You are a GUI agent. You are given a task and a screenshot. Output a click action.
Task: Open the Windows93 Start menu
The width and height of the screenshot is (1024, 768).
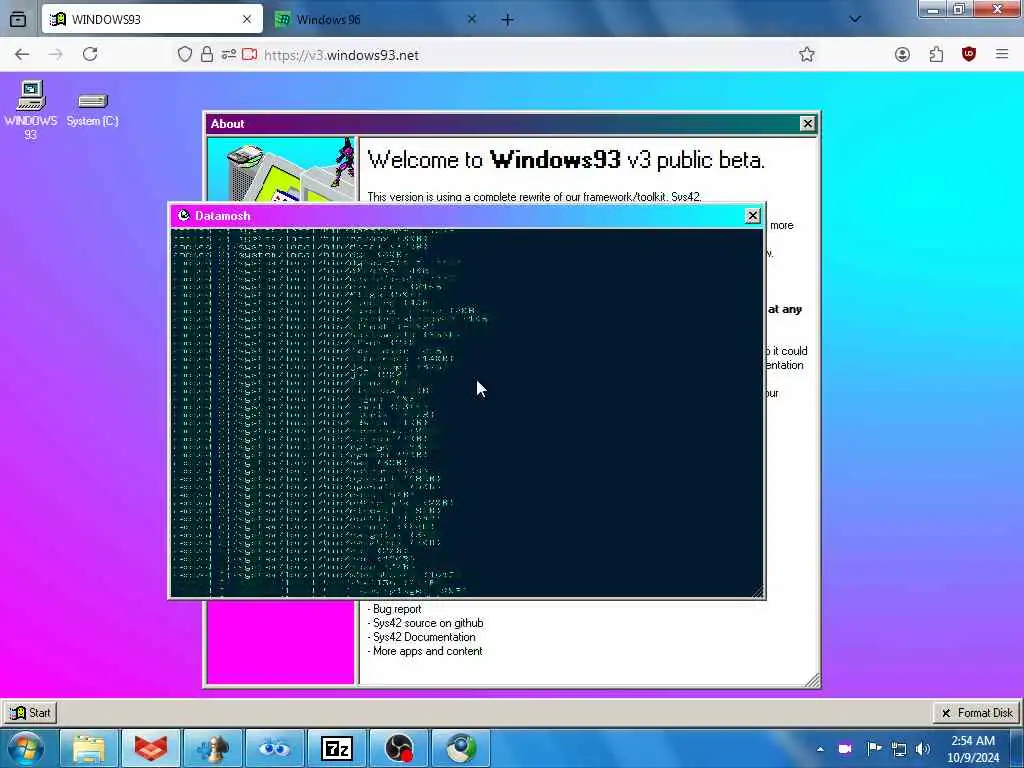31,712
